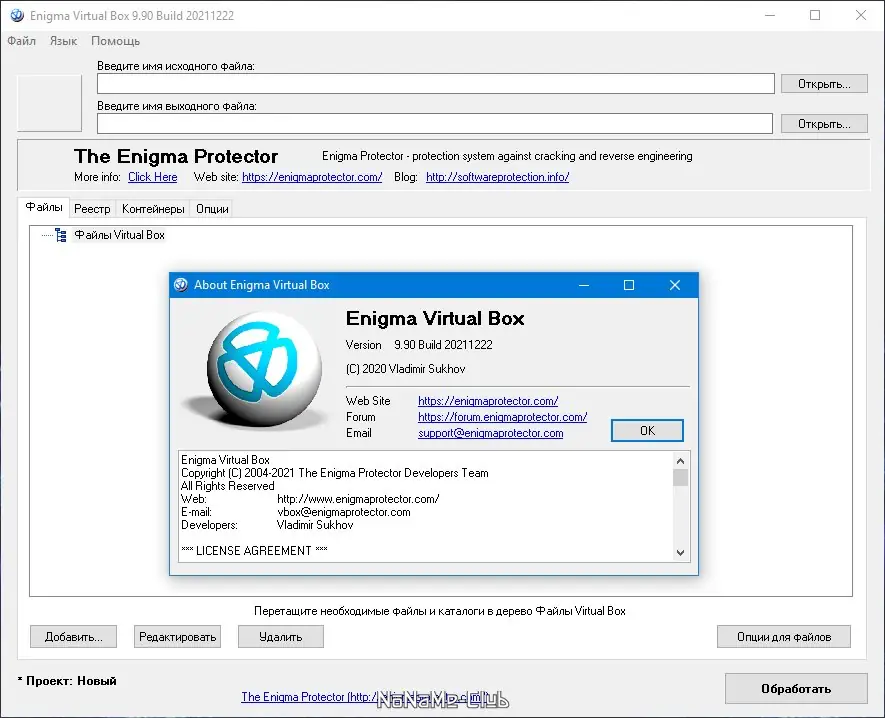
Task: Switch to the Контейнеры tab
Action: point(153,209)
